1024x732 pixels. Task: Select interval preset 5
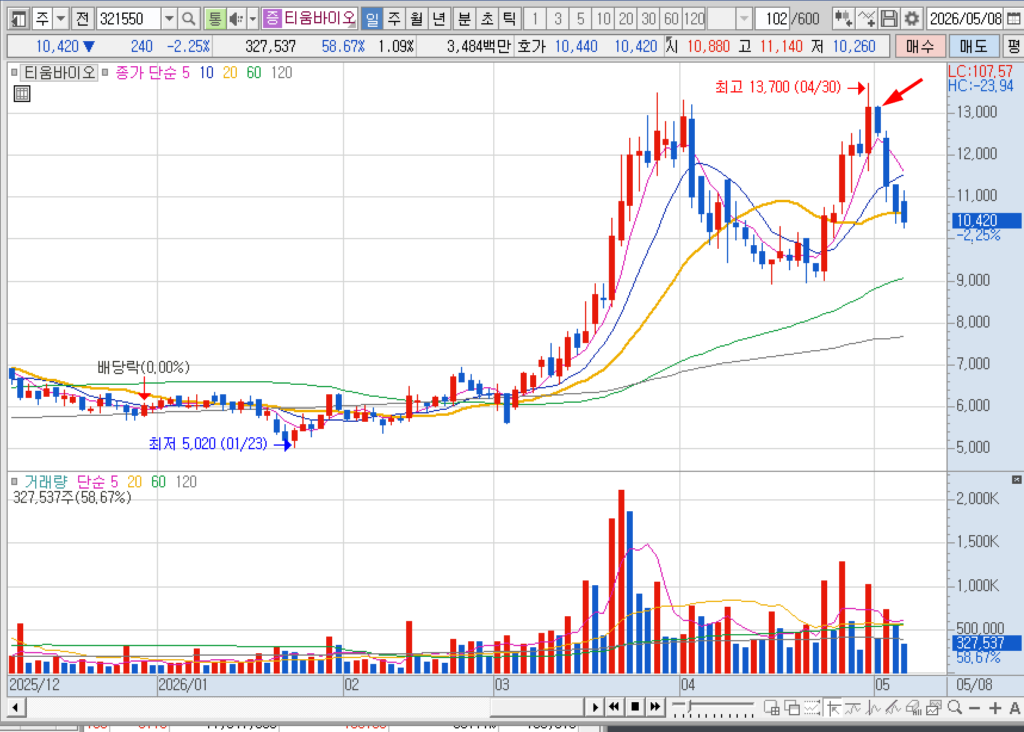581,19
